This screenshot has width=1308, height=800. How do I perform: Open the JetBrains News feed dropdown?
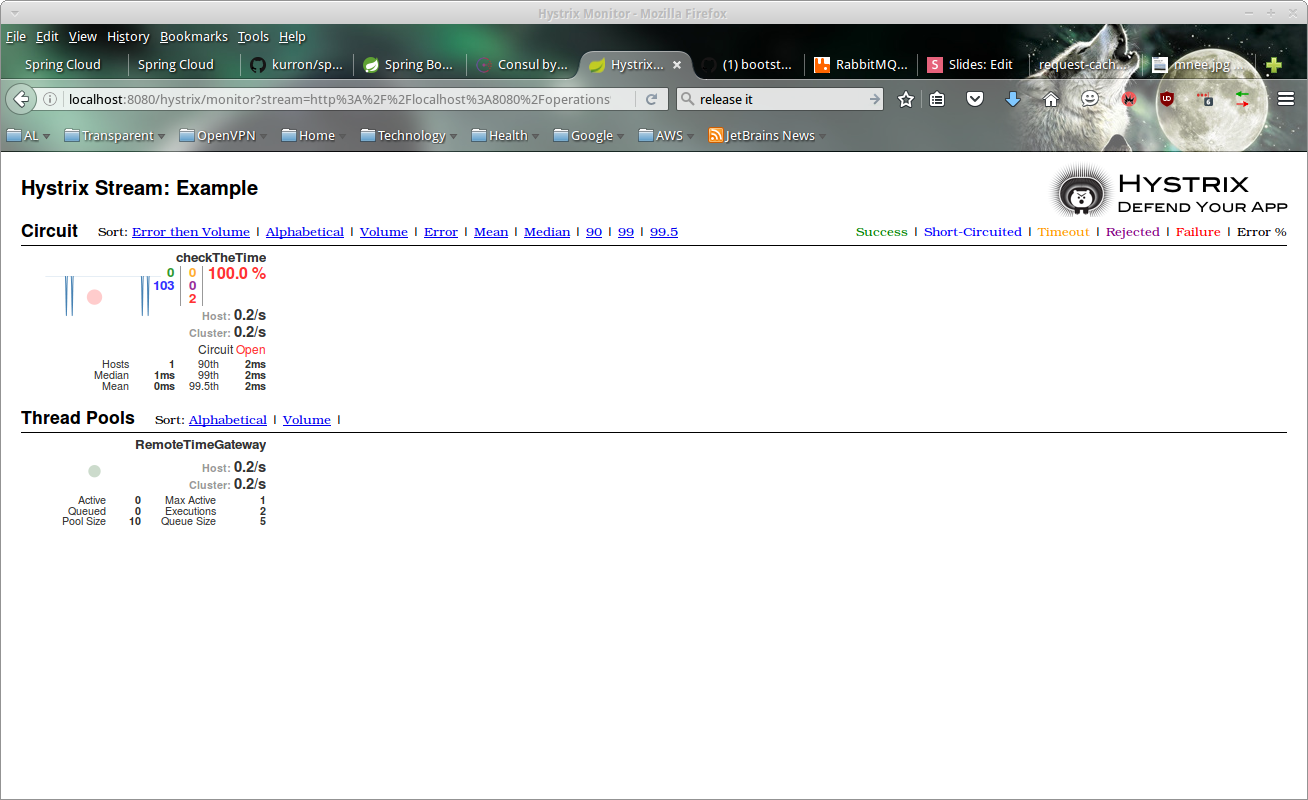825,137
